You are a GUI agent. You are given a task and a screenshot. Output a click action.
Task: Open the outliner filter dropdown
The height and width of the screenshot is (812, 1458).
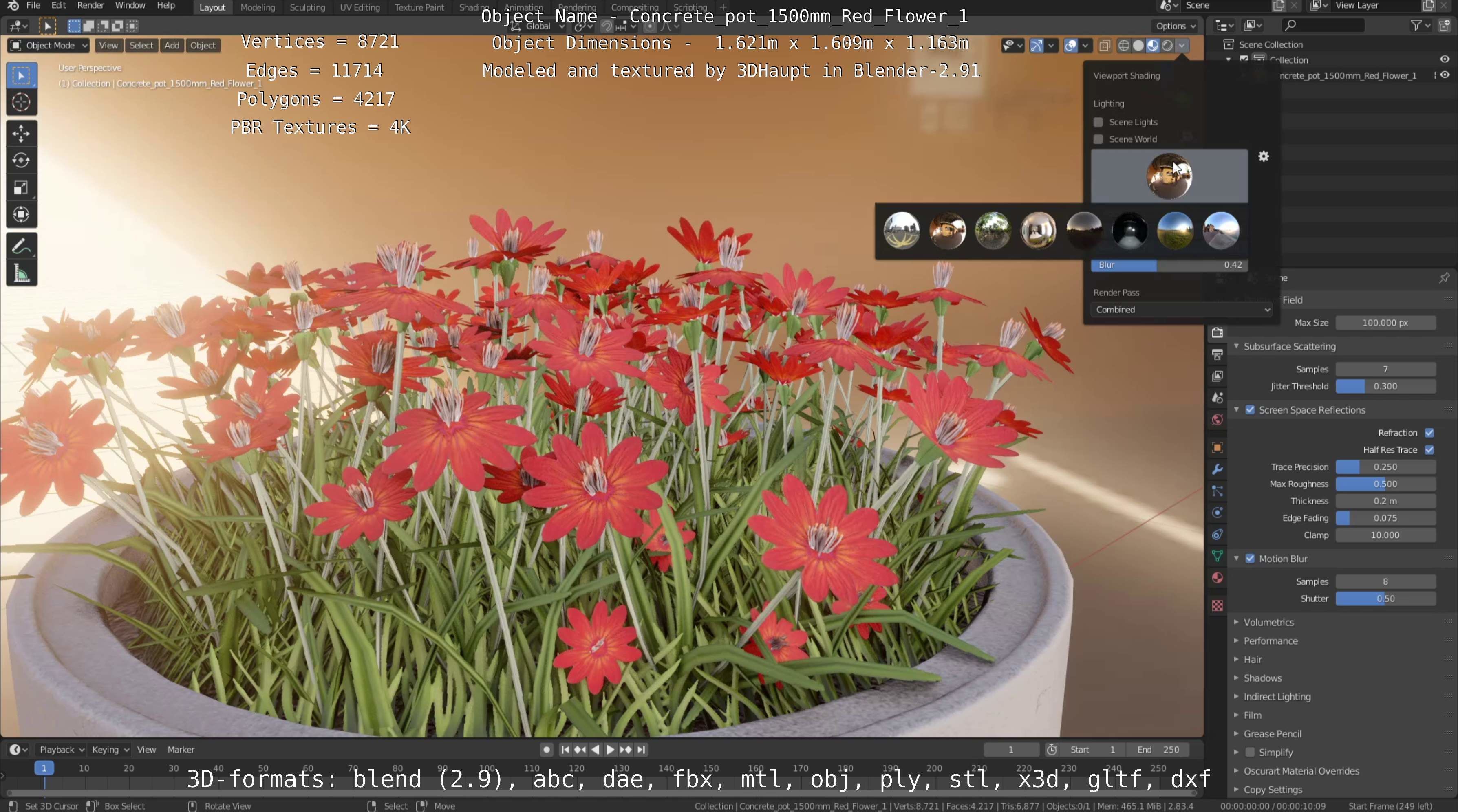1420,25
